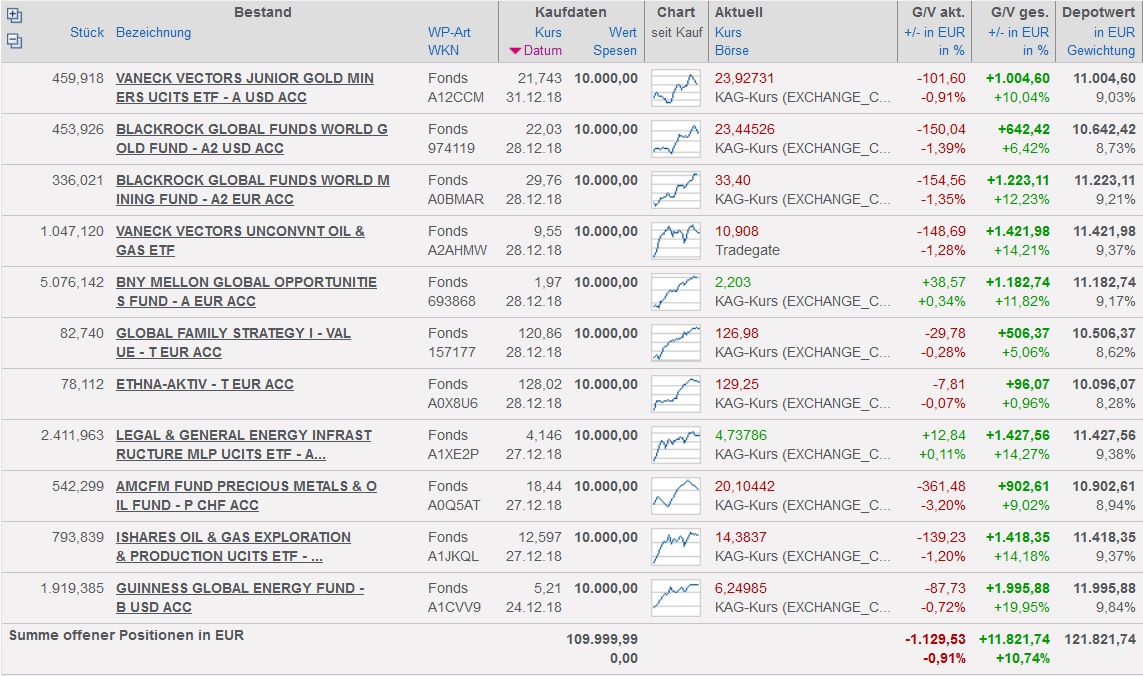The width and height of the screenshot is (1143, 676).
Task: View chart thumbnail for Ethna-Aktiv
Action: pyautogui.click(x=676, y=394)
